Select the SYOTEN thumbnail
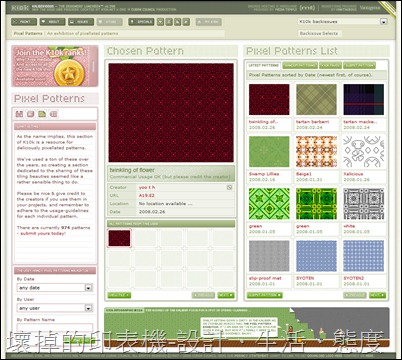The height and width of the screenshot is (360, 402). (316, 256)
